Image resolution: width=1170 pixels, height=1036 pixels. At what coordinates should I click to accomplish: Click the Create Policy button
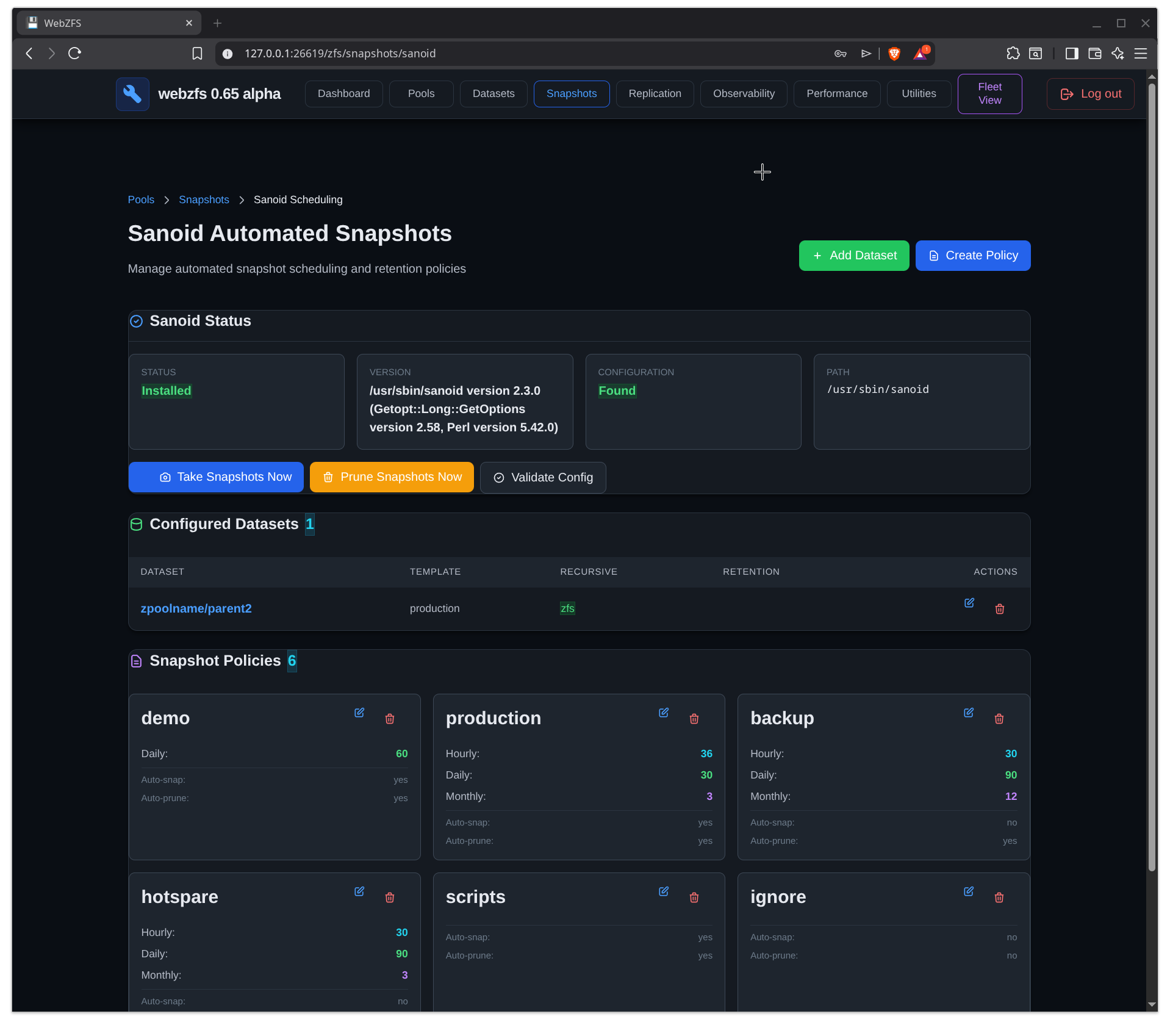pos(972,255)
